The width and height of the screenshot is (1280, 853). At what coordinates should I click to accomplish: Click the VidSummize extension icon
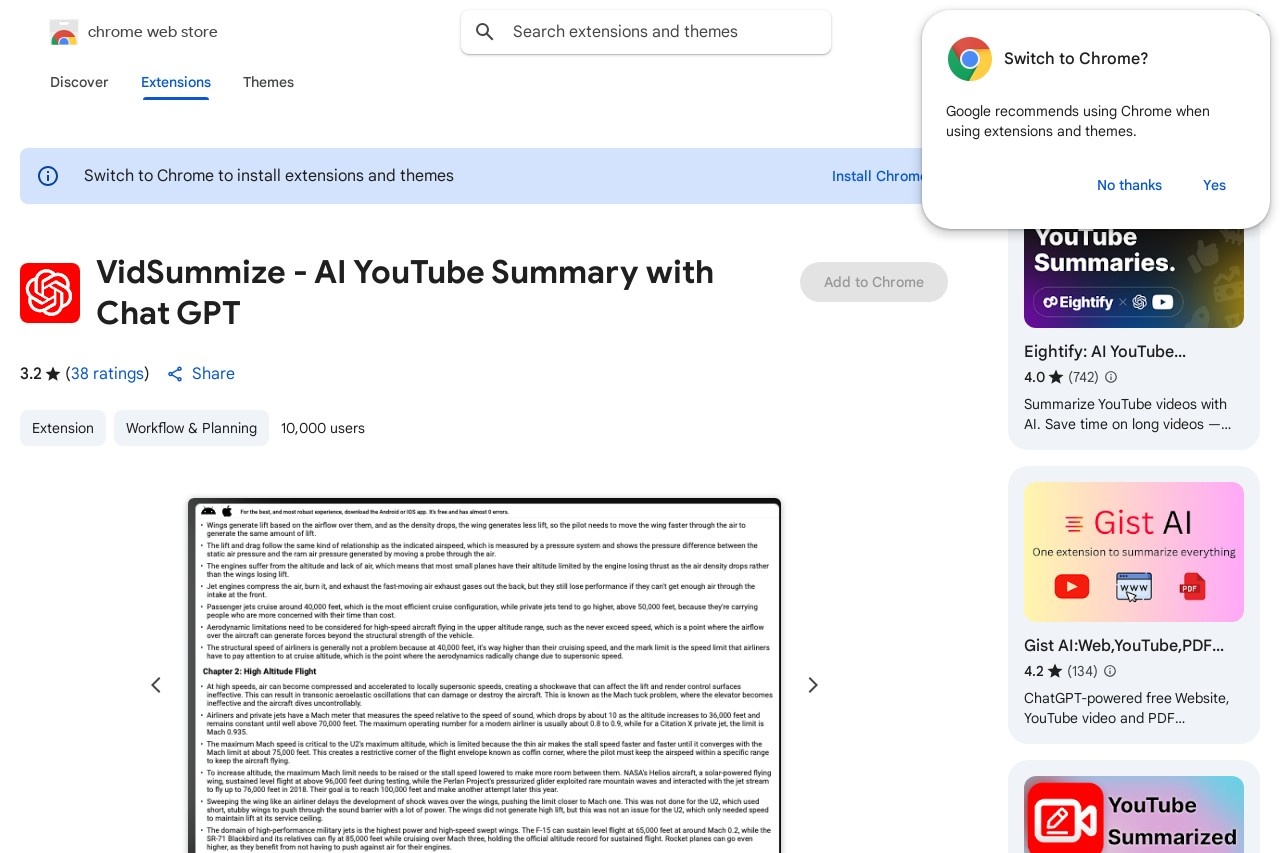click(50, 293)
